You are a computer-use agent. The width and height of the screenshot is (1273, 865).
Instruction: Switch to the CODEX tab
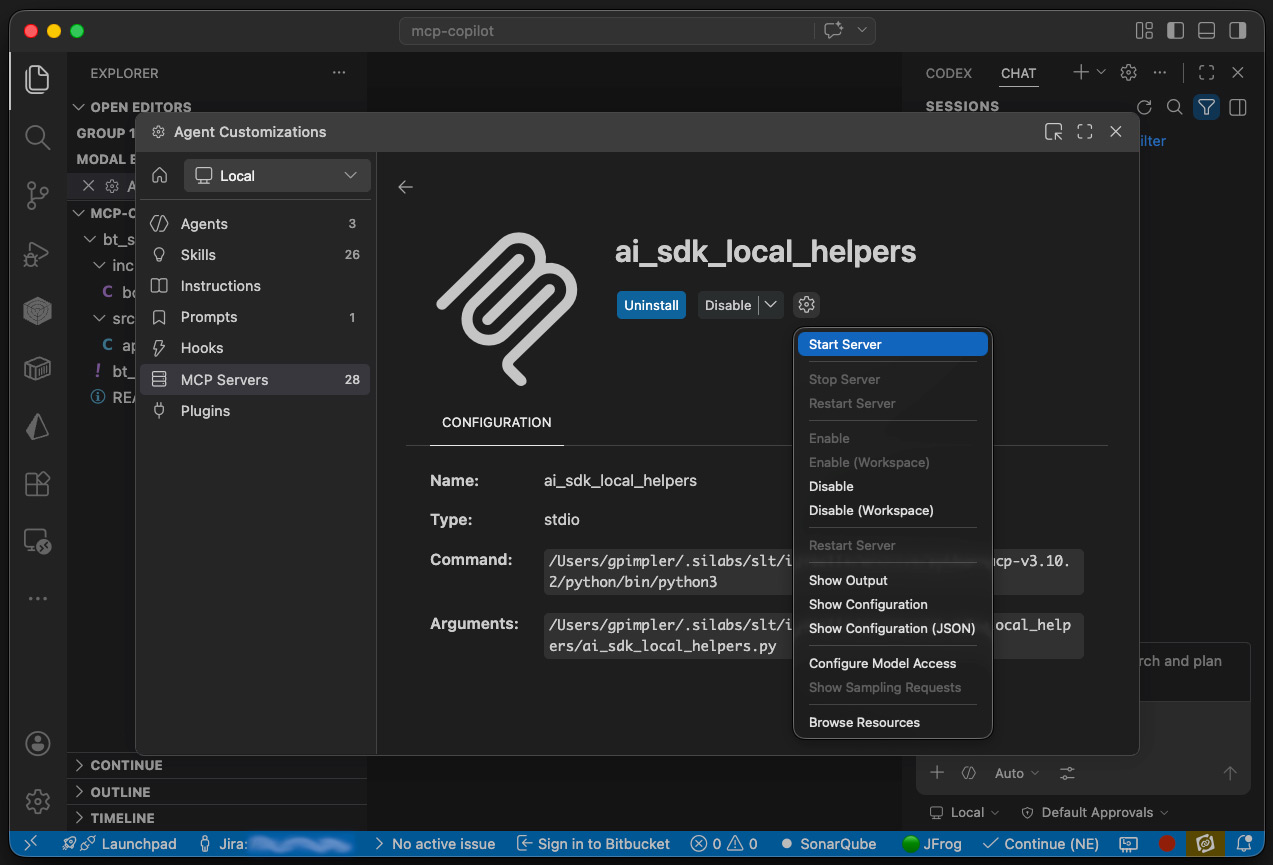coord(949,73)
